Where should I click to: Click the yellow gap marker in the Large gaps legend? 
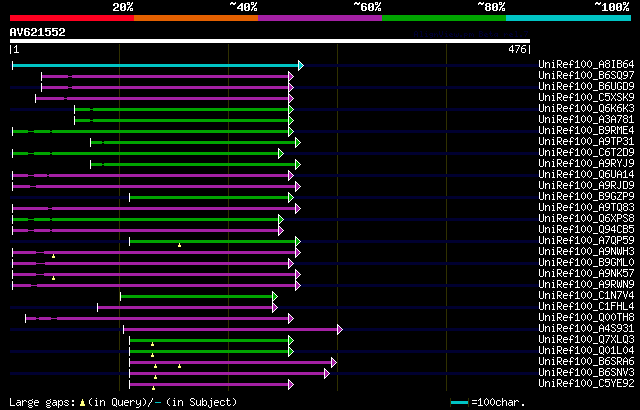point(82,403)
